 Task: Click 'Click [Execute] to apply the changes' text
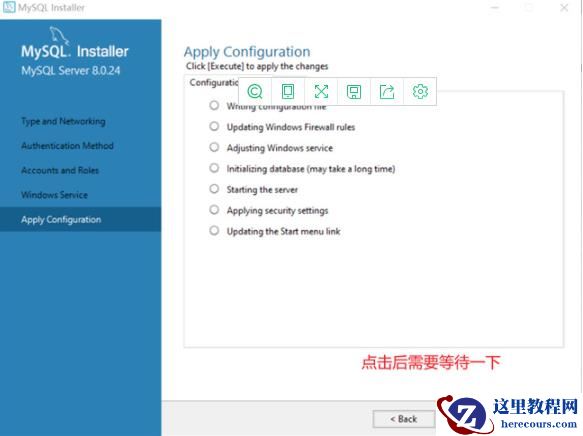[257, 66]
